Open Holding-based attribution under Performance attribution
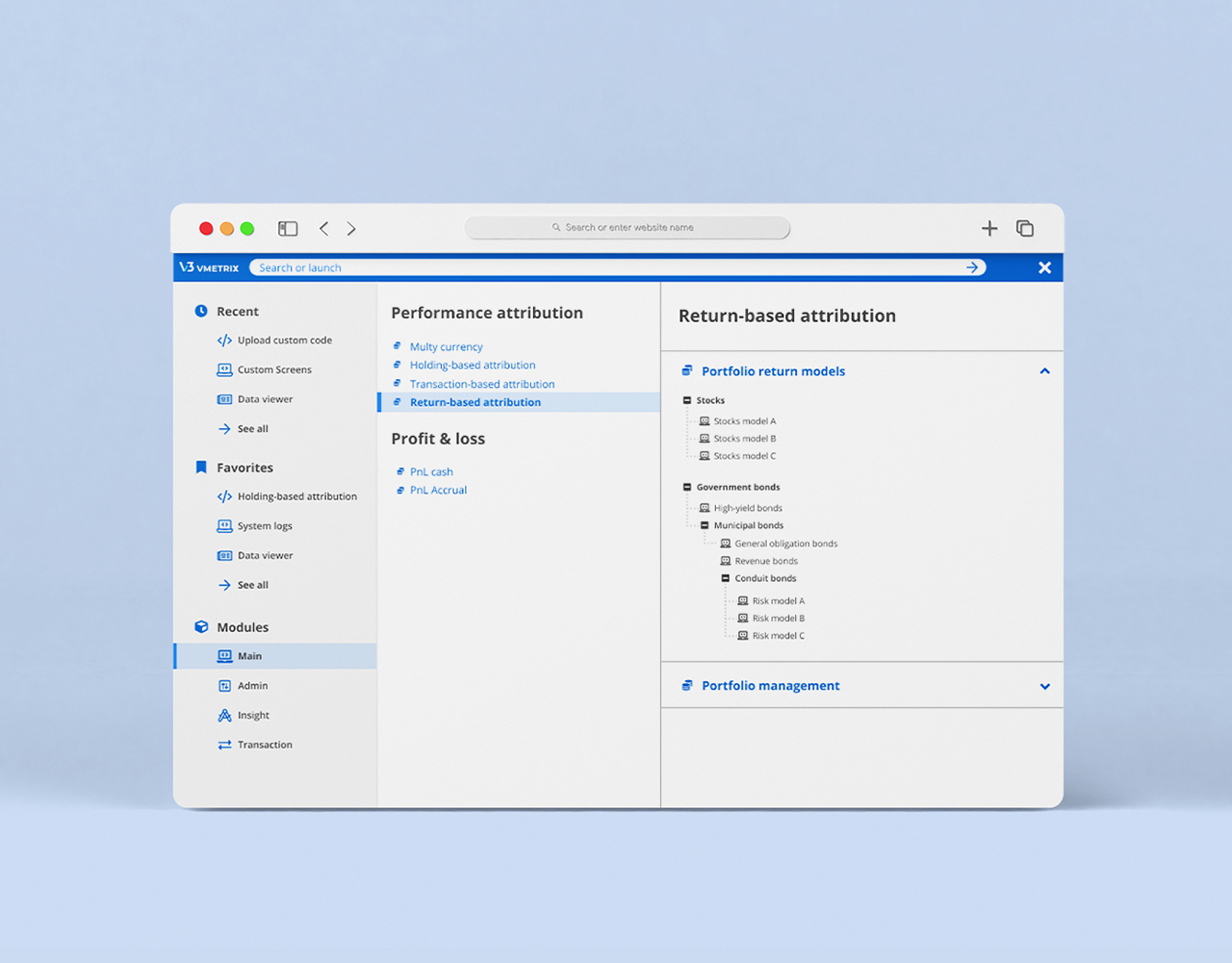The image size is (1232, 963). point(473,366)
